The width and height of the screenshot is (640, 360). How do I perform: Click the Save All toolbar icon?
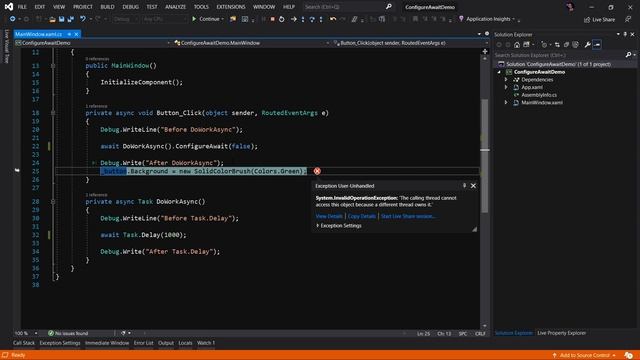tap(71, 19)
